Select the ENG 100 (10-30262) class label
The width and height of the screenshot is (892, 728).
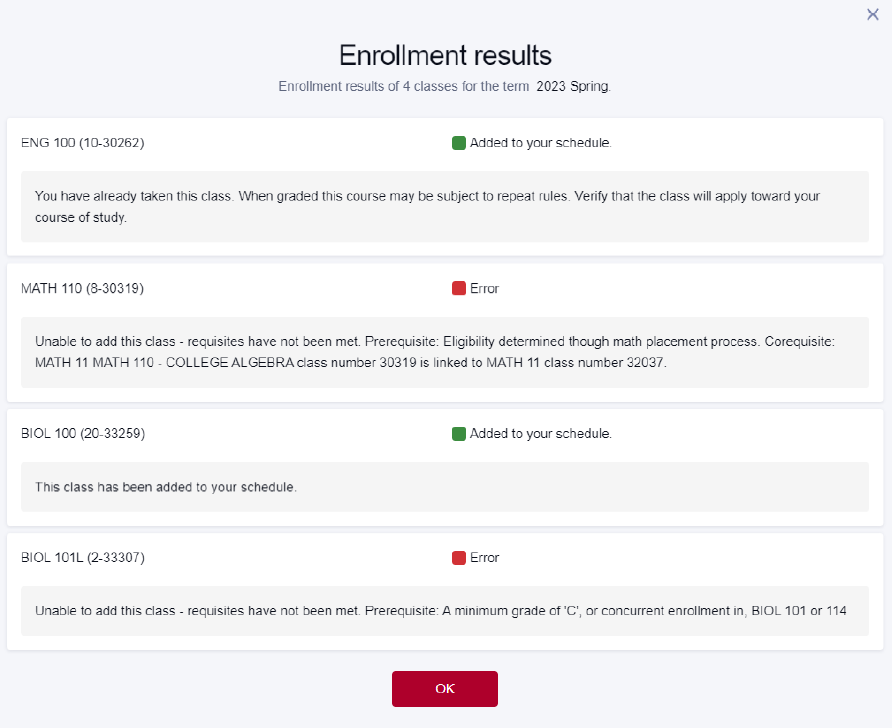click(x=82, y=143)
